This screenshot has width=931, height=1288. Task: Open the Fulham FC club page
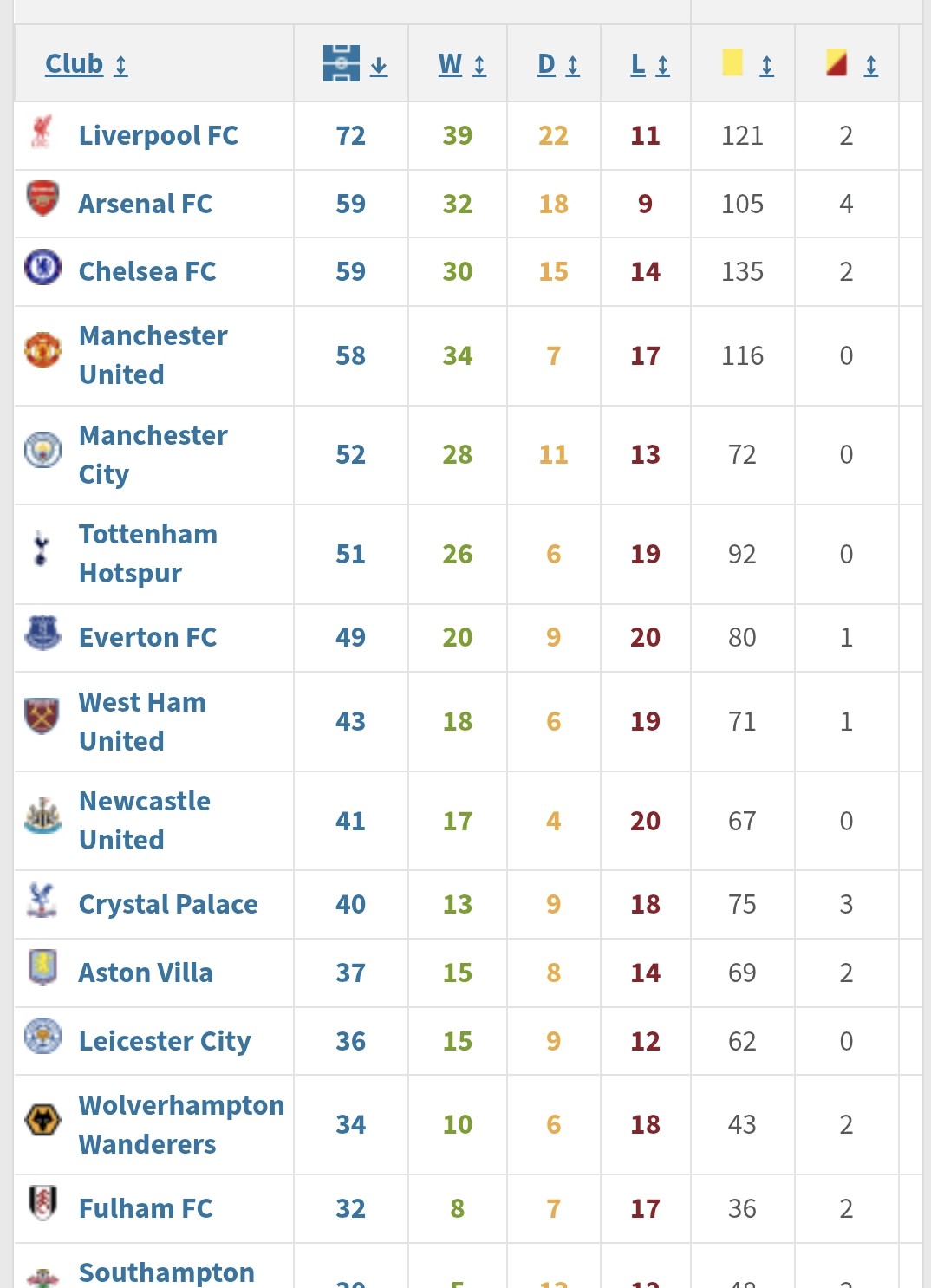pos(146,1207)
